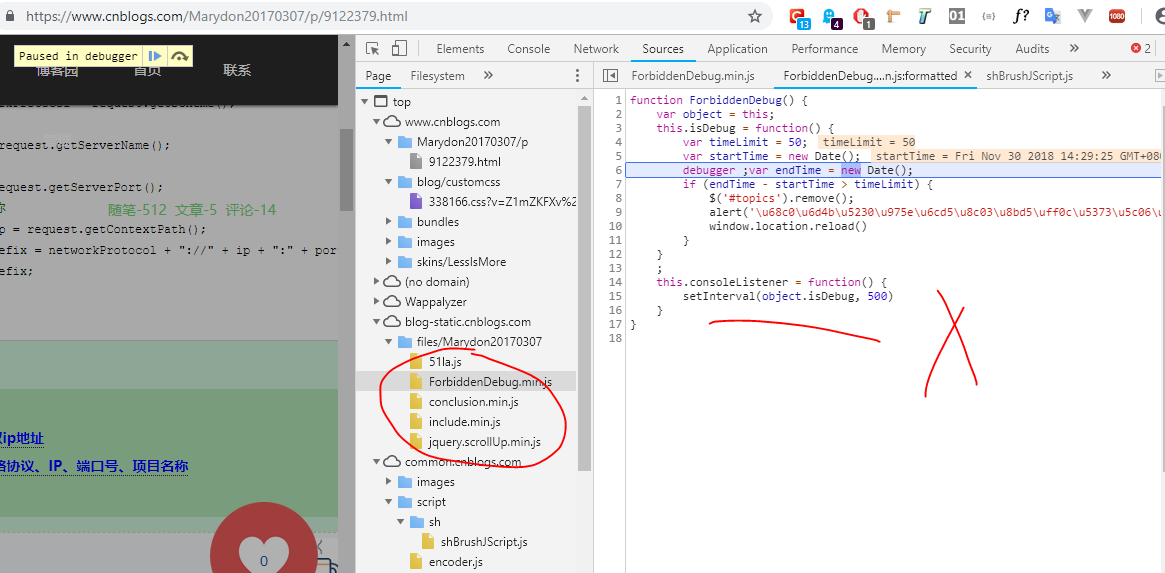Open include.min.js file
The image size is (1165, 573).
click(x=464, y=422)
